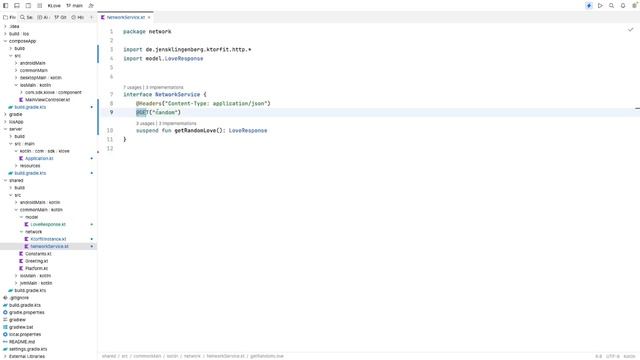Expand the desktopMain kotlin folder
Screen dimensions: 640x360
[x=16, y=78]
